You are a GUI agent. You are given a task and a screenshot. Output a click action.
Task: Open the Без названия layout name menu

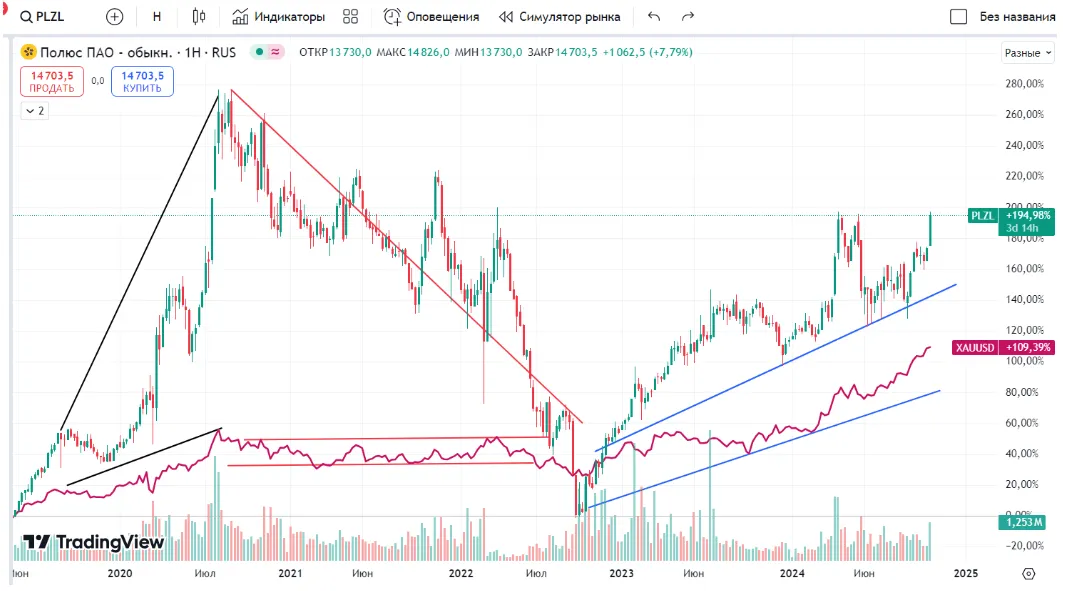pyautogui.click(x=1017, y=16)
